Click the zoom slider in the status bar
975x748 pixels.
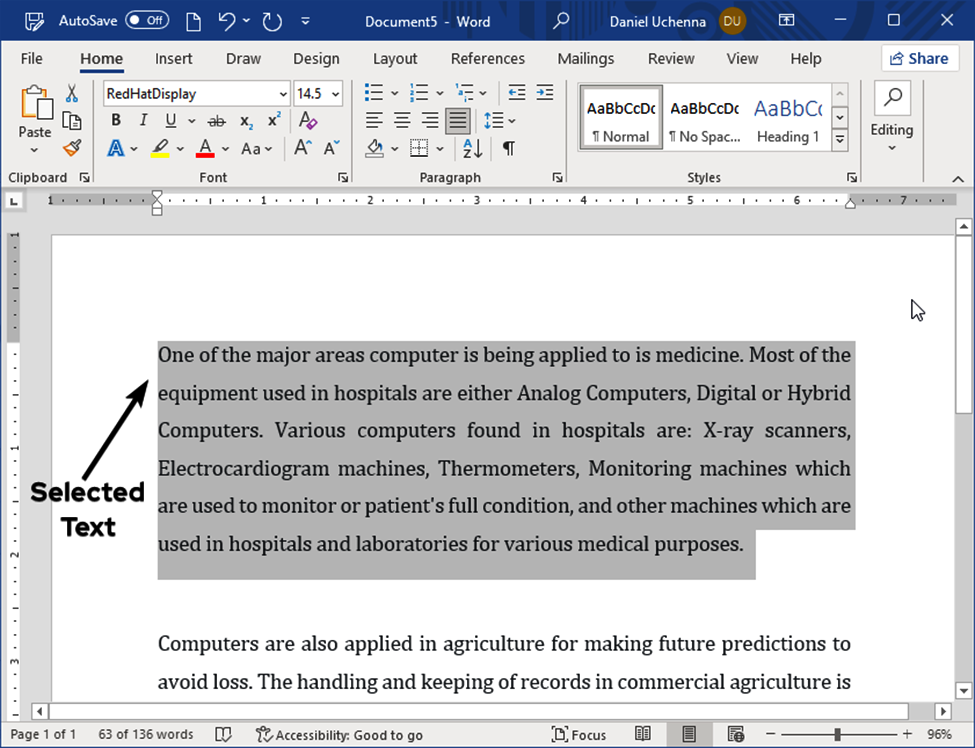click(837, 735)
